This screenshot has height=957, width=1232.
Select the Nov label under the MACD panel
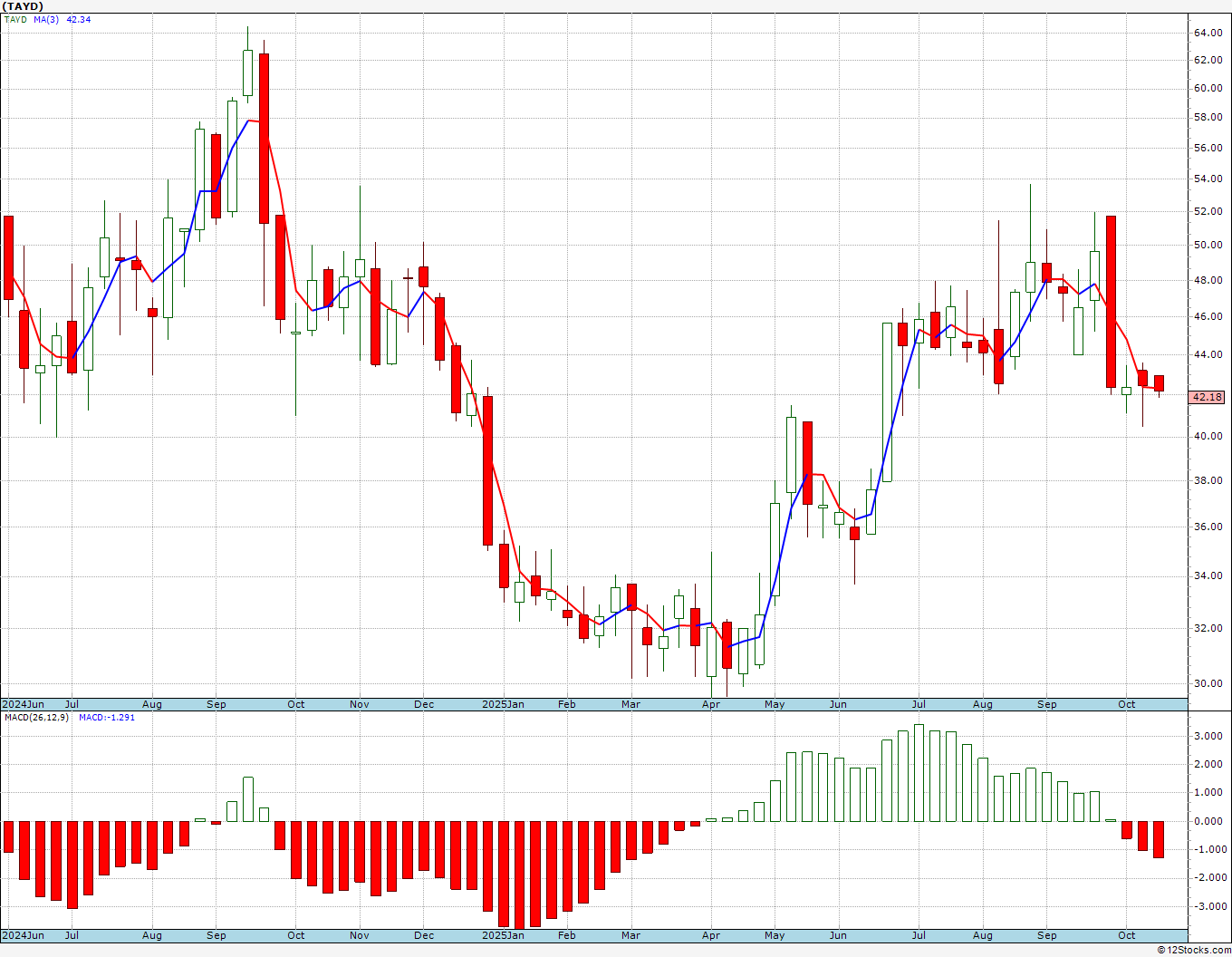(360, 935)
